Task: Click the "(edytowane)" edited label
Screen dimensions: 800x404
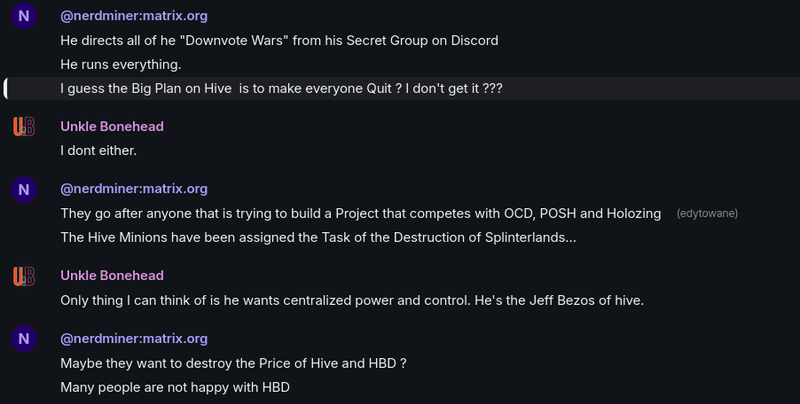Action: click(707, 214)
